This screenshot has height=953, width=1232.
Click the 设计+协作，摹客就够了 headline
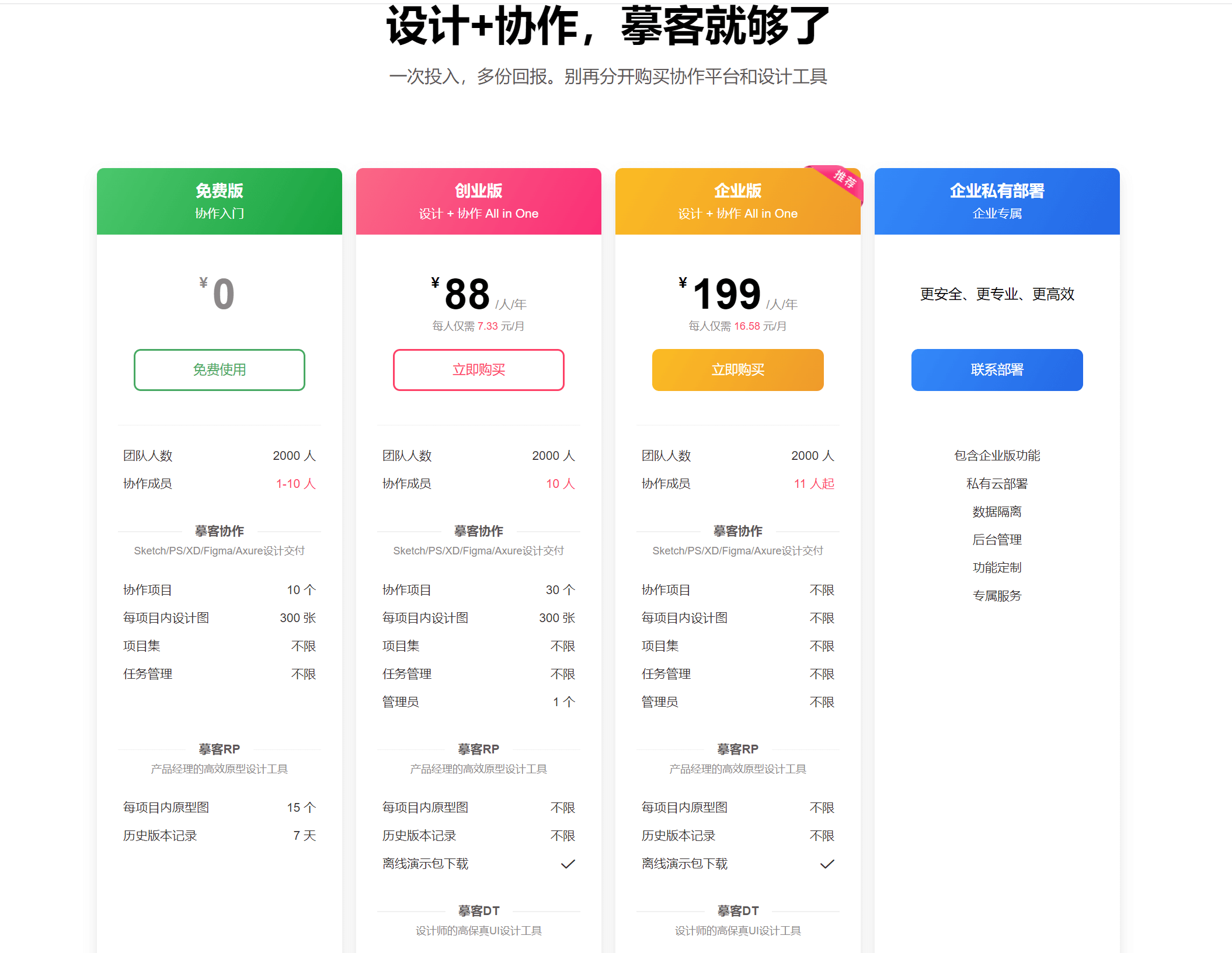(x=608, y=25)
